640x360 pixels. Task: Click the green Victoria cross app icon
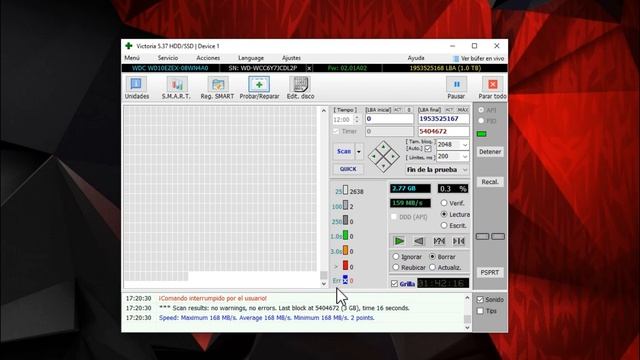[x=129, y=46]
